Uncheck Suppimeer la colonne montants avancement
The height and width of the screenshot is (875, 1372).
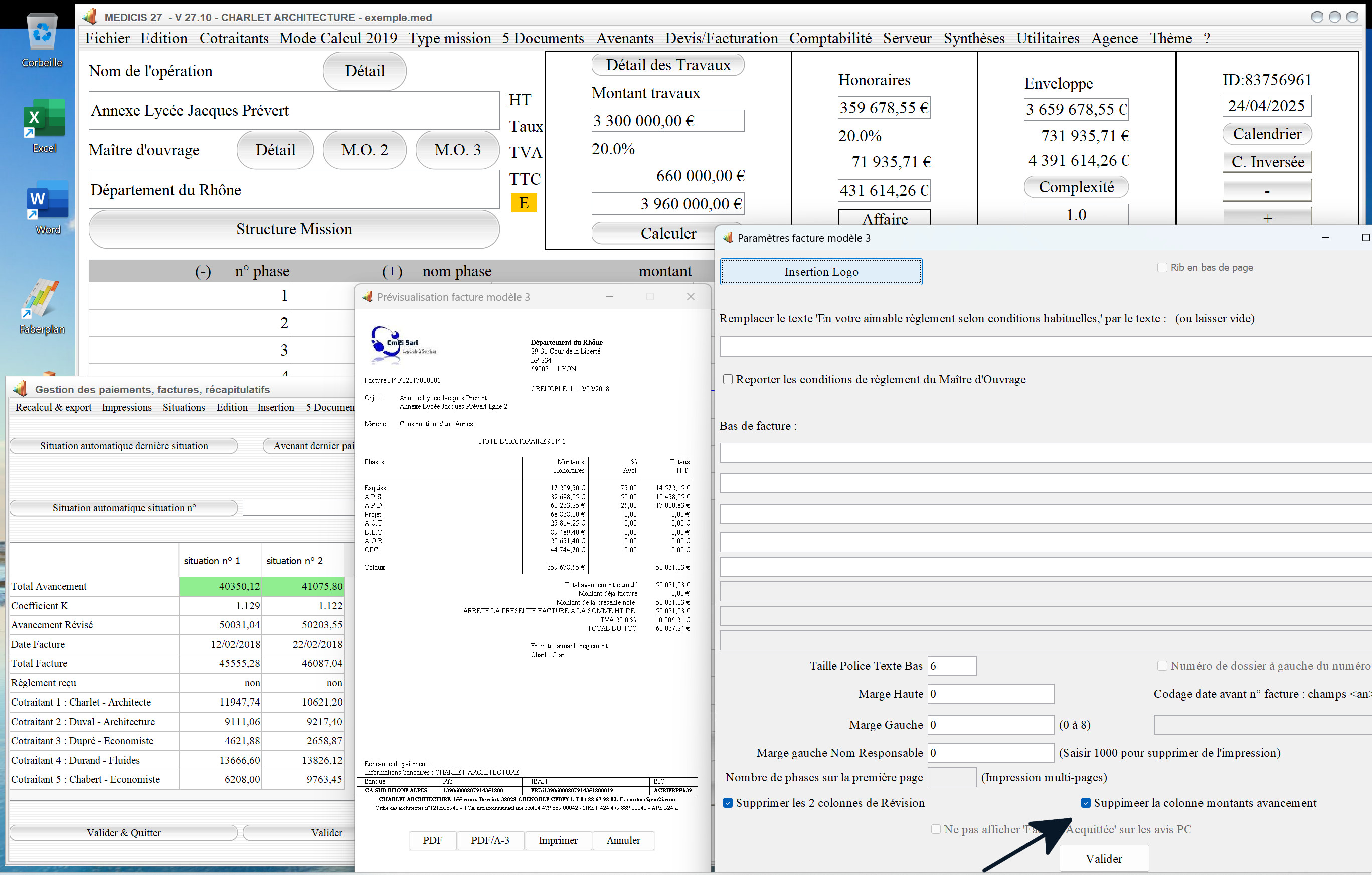[x=1085, y=803]
